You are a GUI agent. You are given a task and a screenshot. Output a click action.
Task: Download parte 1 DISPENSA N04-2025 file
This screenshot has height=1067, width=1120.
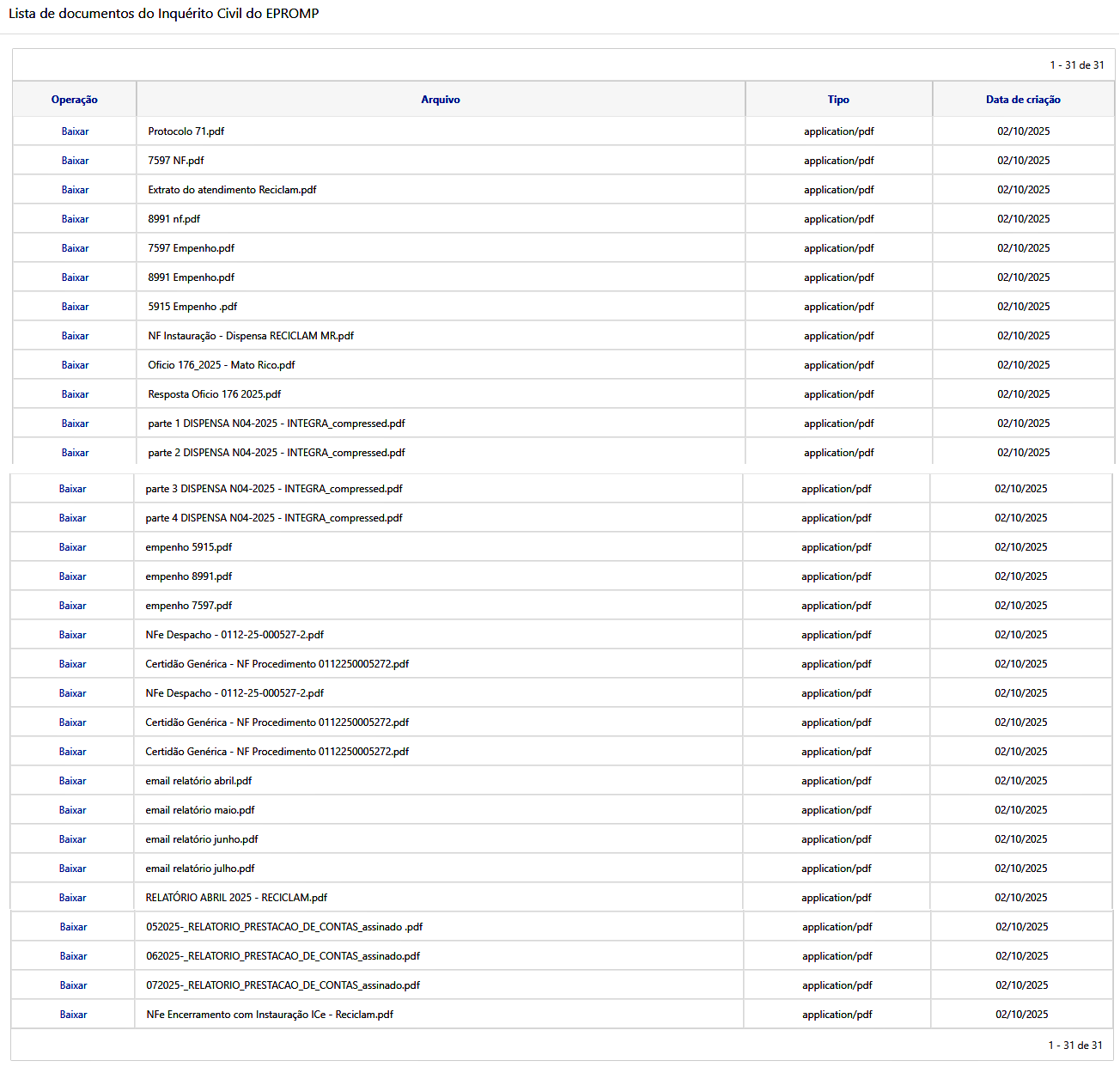[75, 424]
